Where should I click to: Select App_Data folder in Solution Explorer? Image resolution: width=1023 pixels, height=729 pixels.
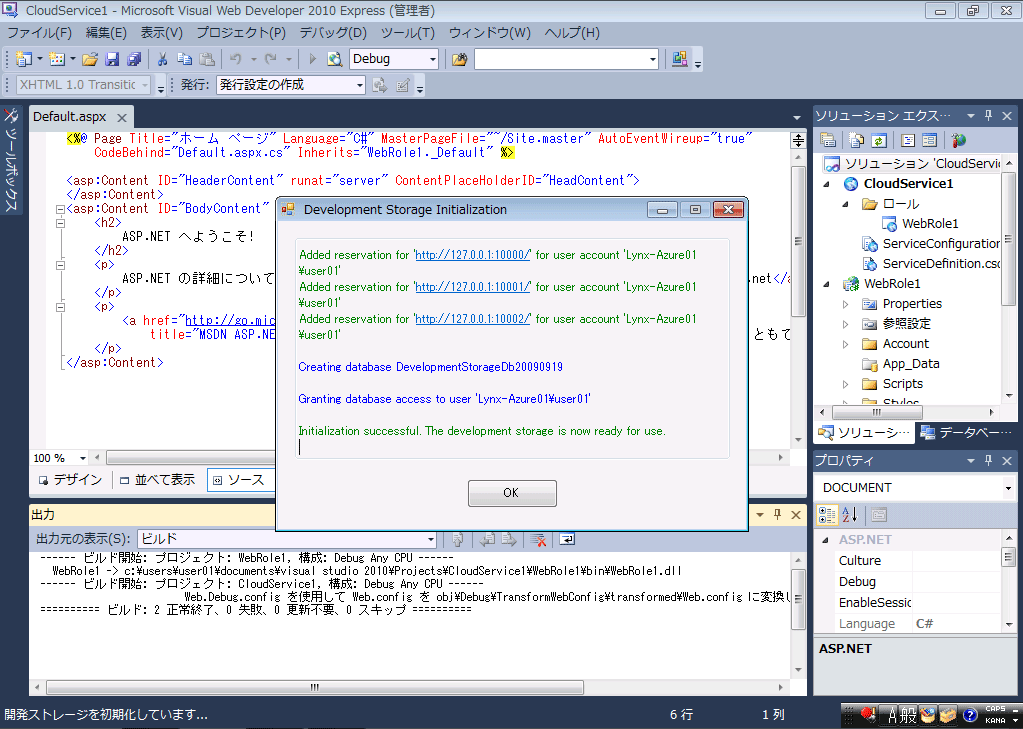click(x=911, y=364)
